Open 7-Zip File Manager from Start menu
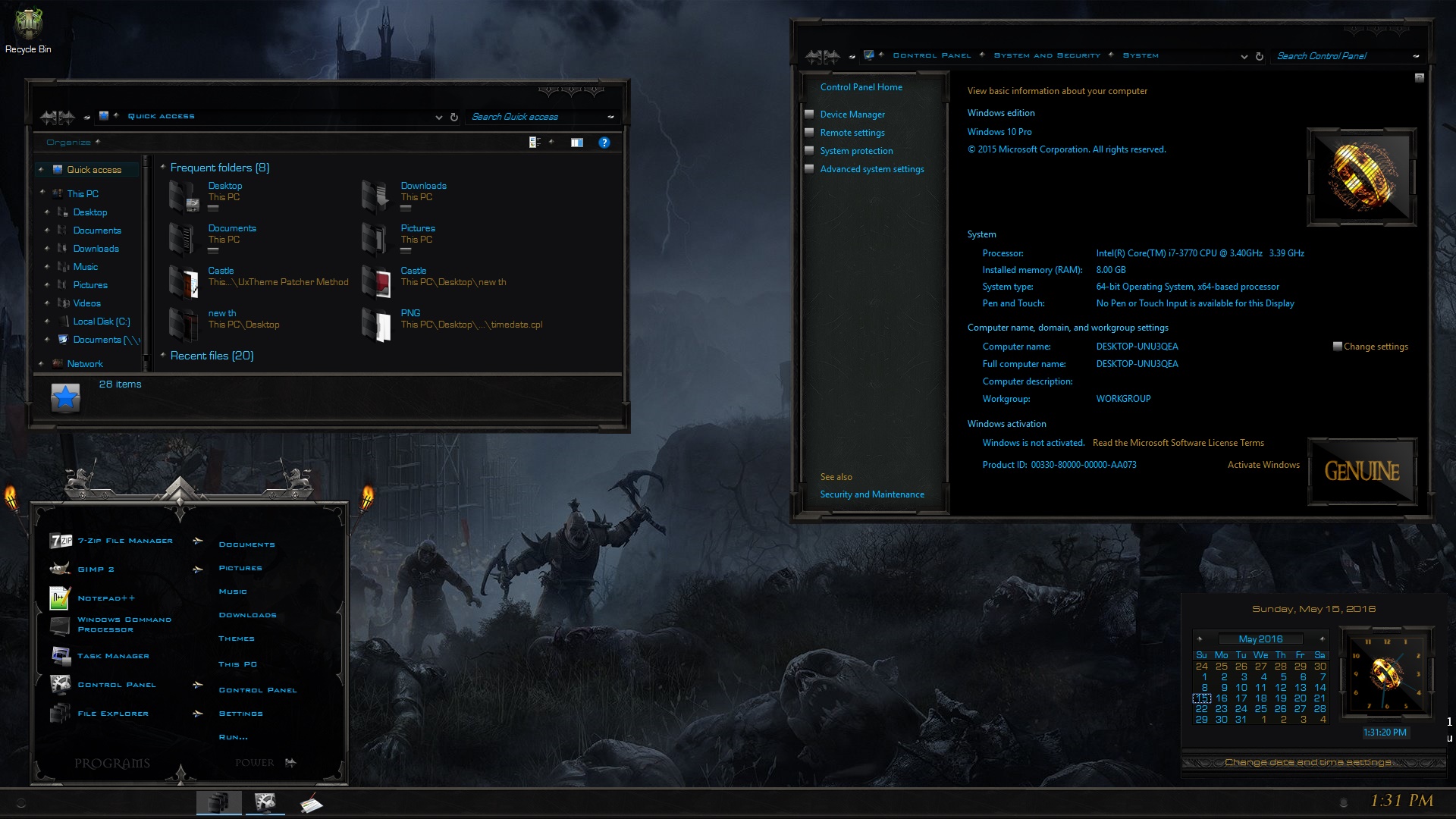 click(124, 540)
